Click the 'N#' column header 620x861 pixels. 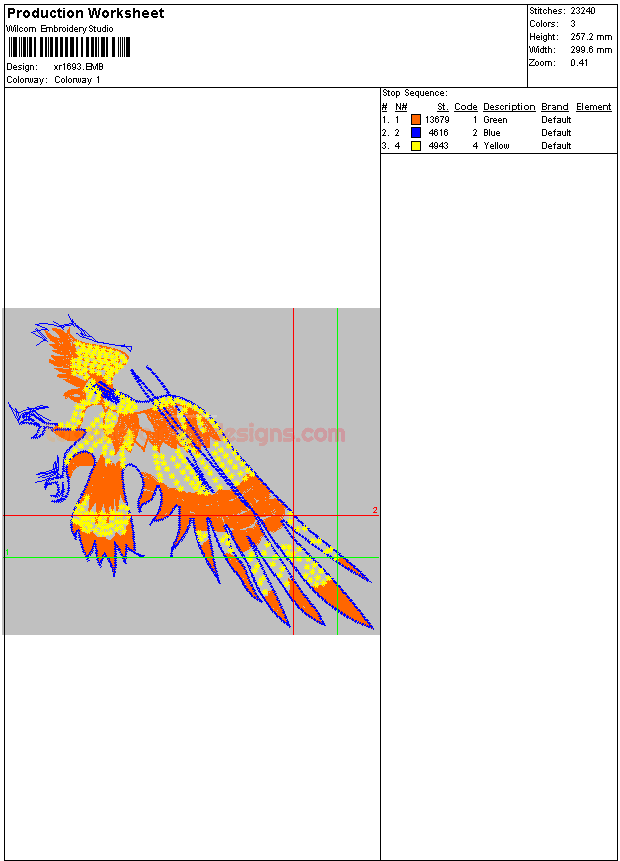pyautogui.click(x=401, y=107)
